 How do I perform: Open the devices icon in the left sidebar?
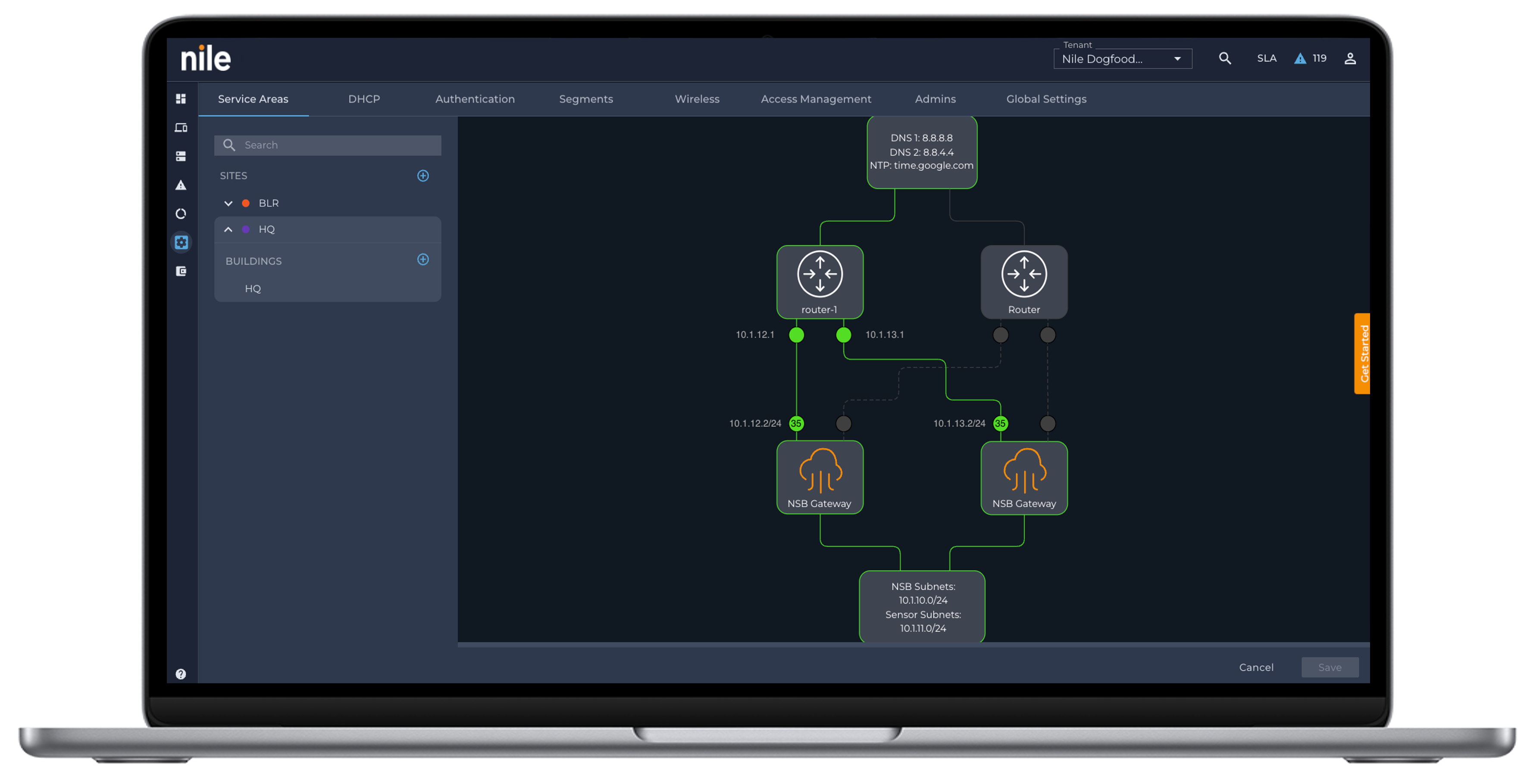point(181,127)
